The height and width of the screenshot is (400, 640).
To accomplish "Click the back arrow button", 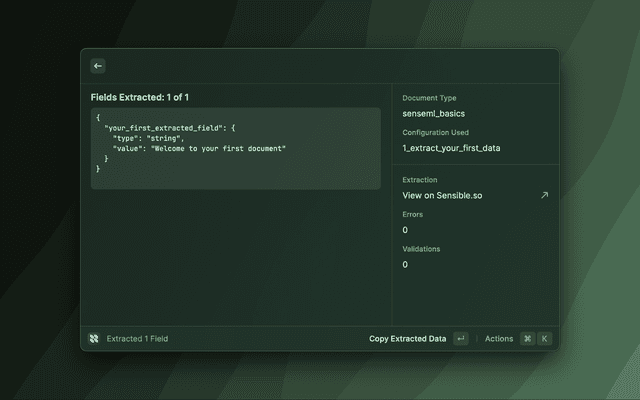I will 98,66.
